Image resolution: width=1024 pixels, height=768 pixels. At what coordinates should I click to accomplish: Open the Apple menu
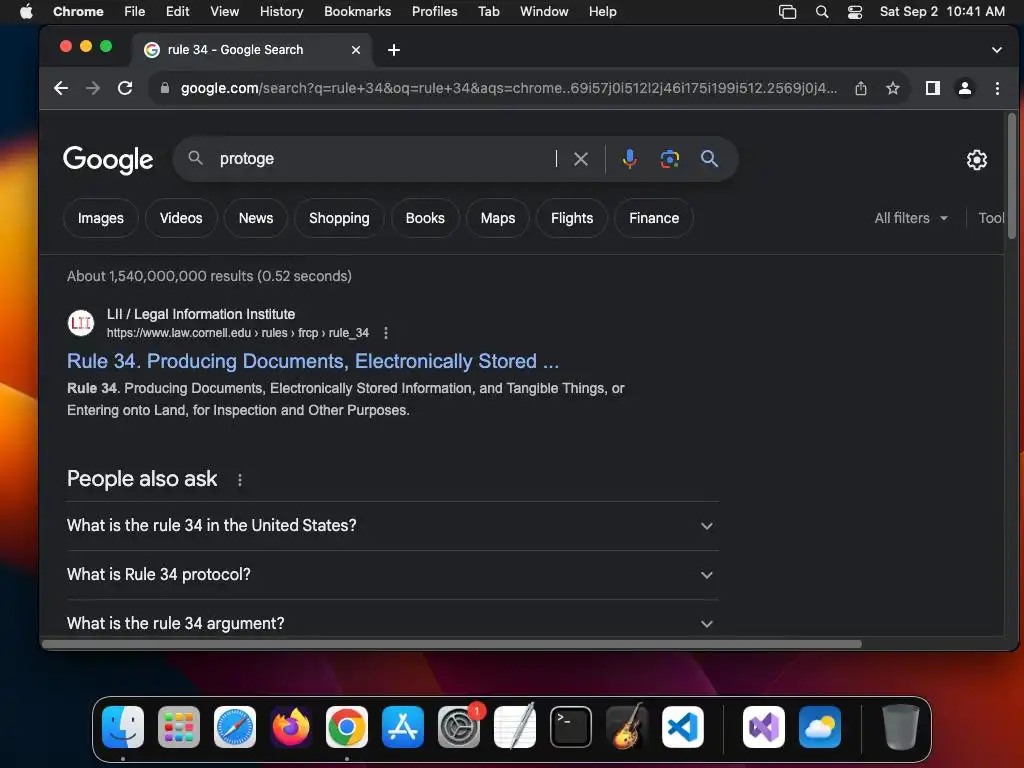(x=26, y=12)
